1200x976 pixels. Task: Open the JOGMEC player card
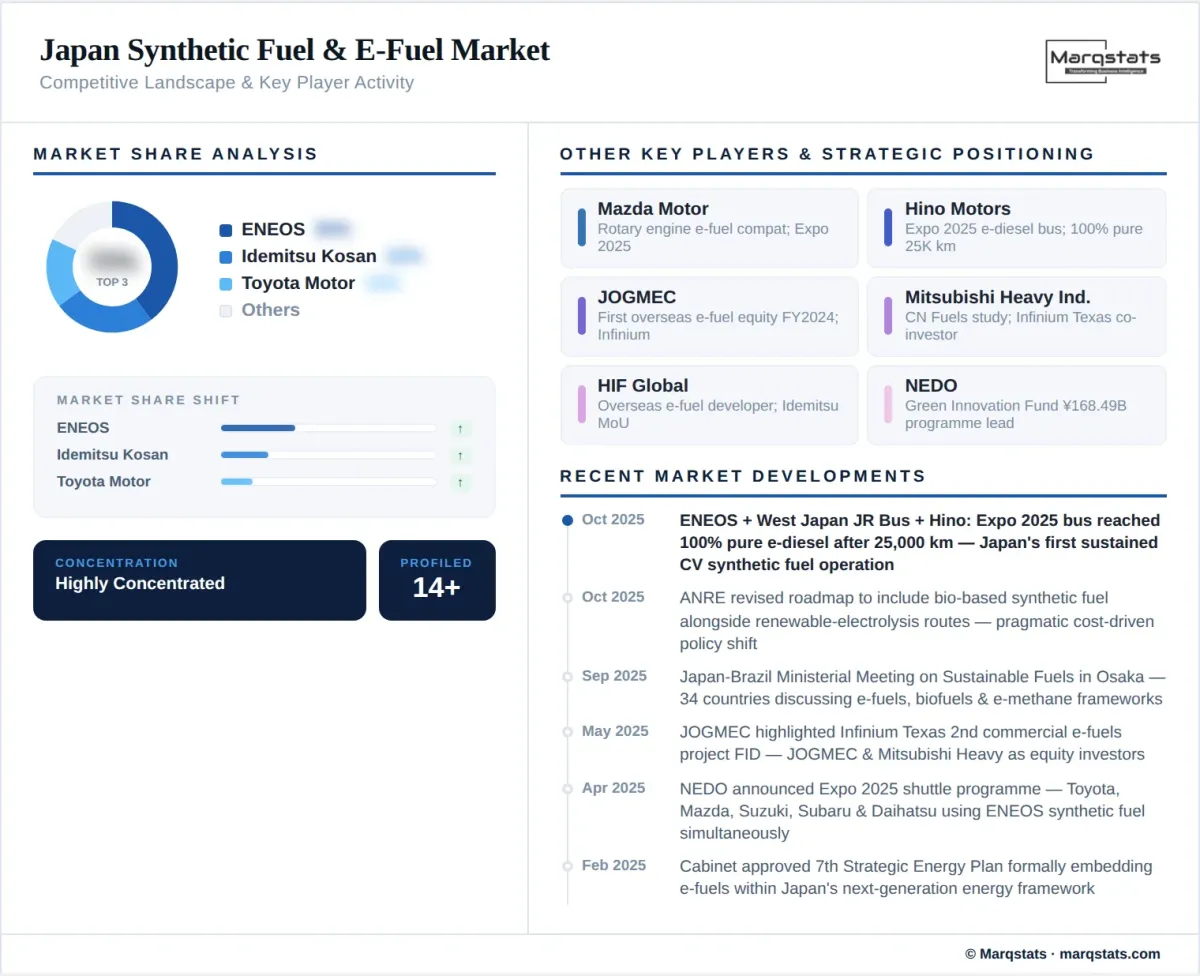(x=709, y=316)
